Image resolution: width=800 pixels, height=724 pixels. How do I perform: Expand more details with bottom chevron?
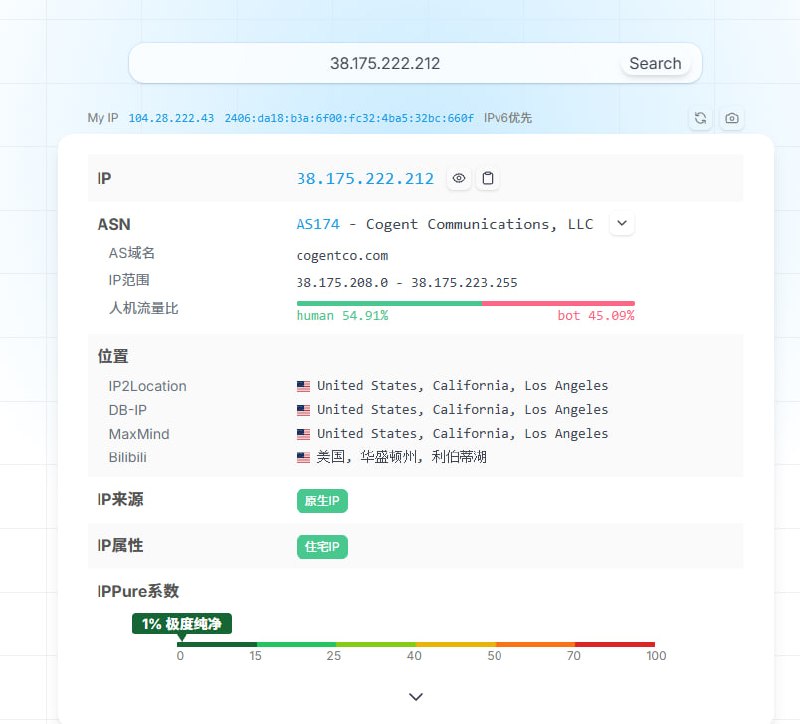416,697
